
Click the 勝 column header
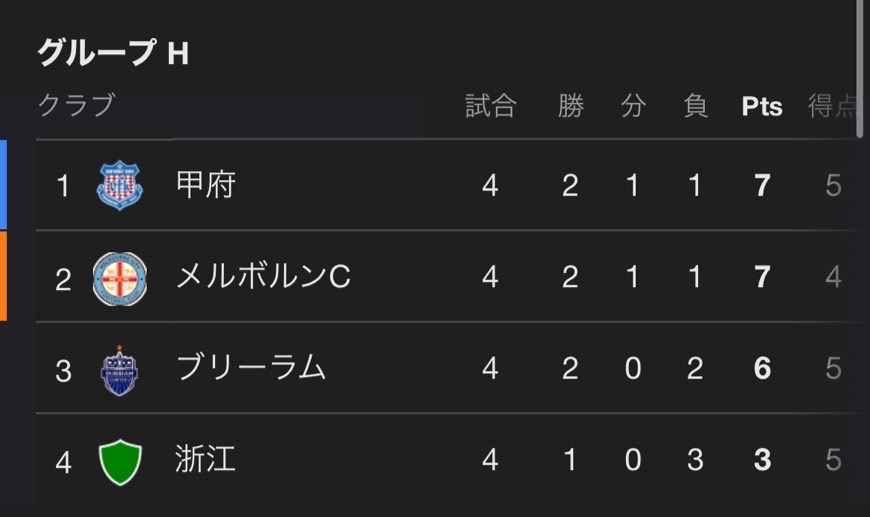570,105
